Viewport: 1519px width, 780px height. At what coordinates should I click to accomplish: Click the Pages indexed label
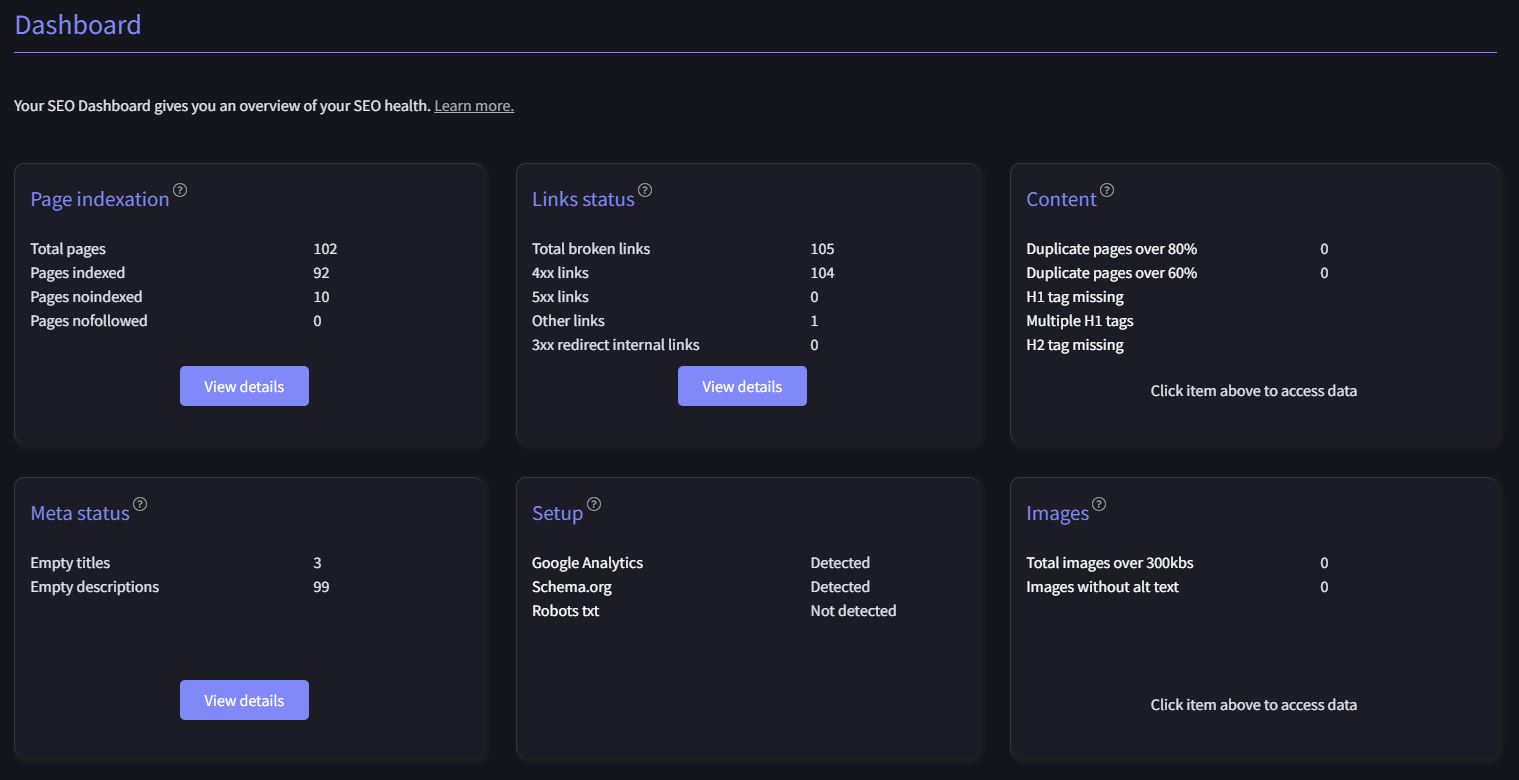78,273
